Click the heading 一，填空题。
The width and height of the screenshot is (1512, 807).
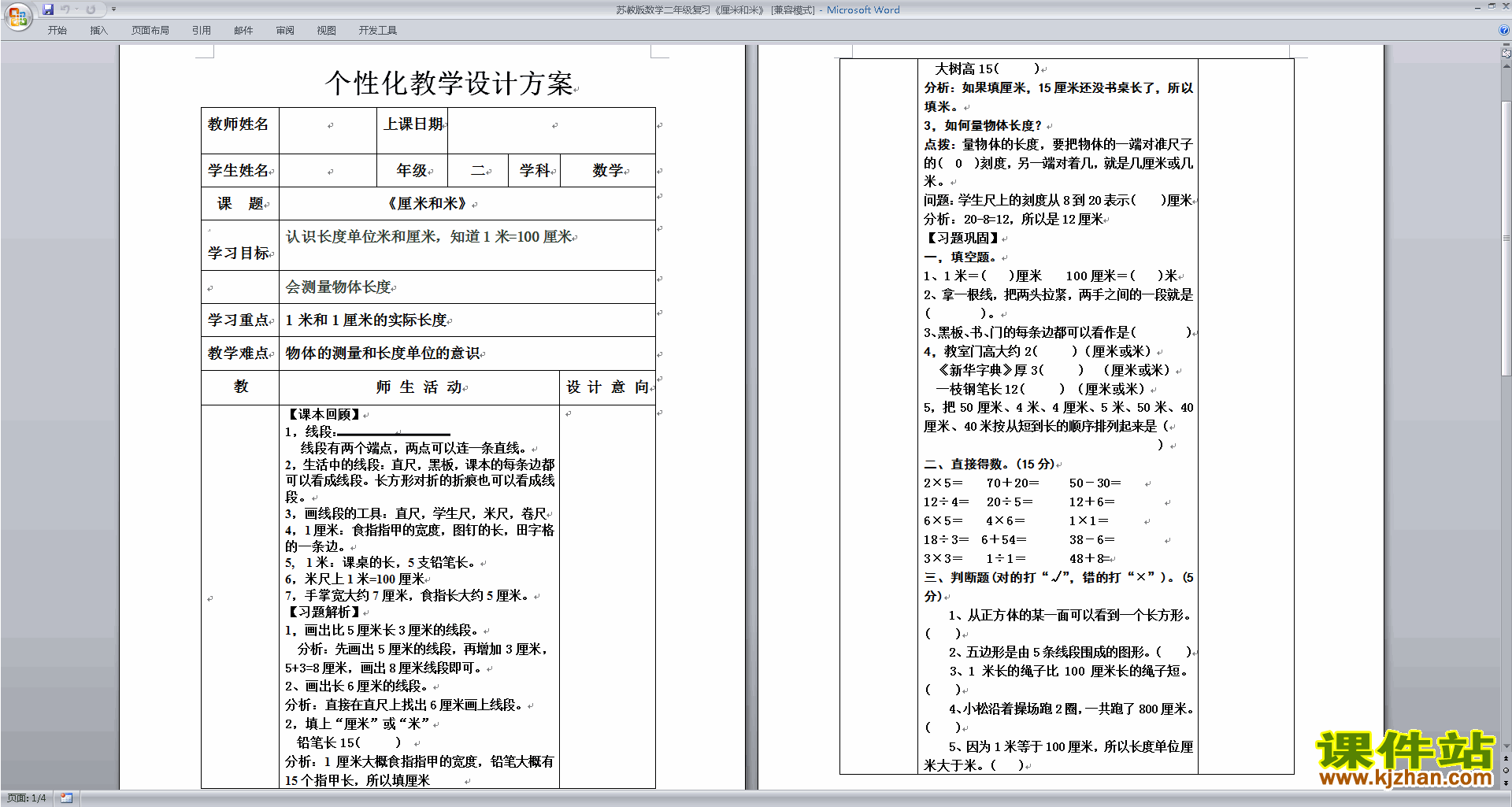pos(961,257)
